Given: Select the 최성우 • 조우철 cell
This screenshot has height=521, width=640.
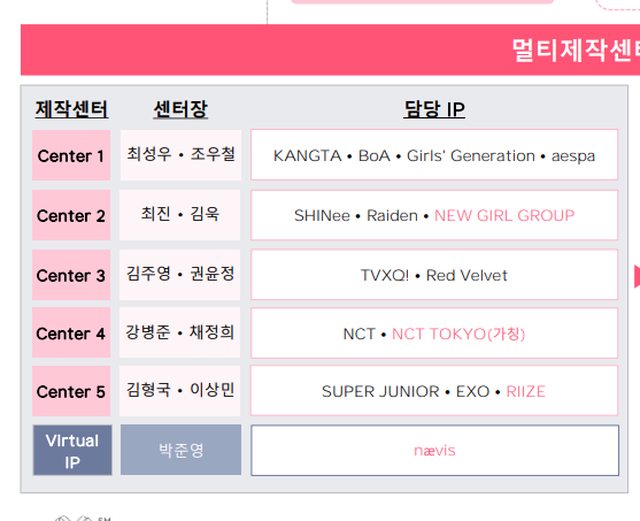Looking at the screenshot, I should coord(181,155).
